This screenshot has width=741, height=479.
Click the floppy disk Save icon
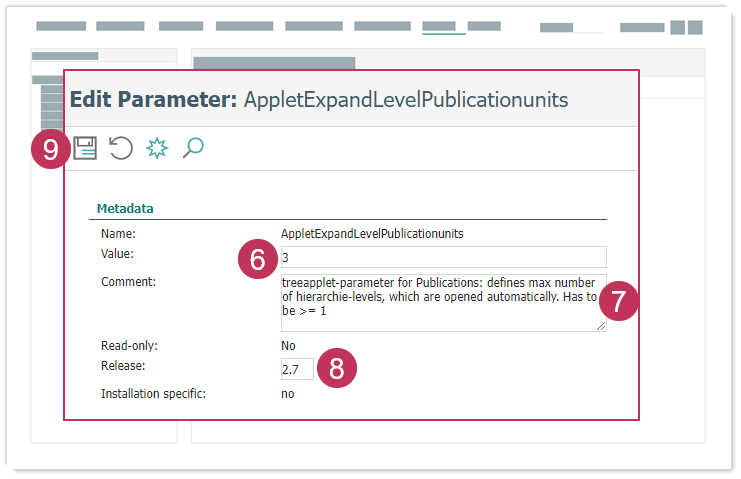point(85,149)
